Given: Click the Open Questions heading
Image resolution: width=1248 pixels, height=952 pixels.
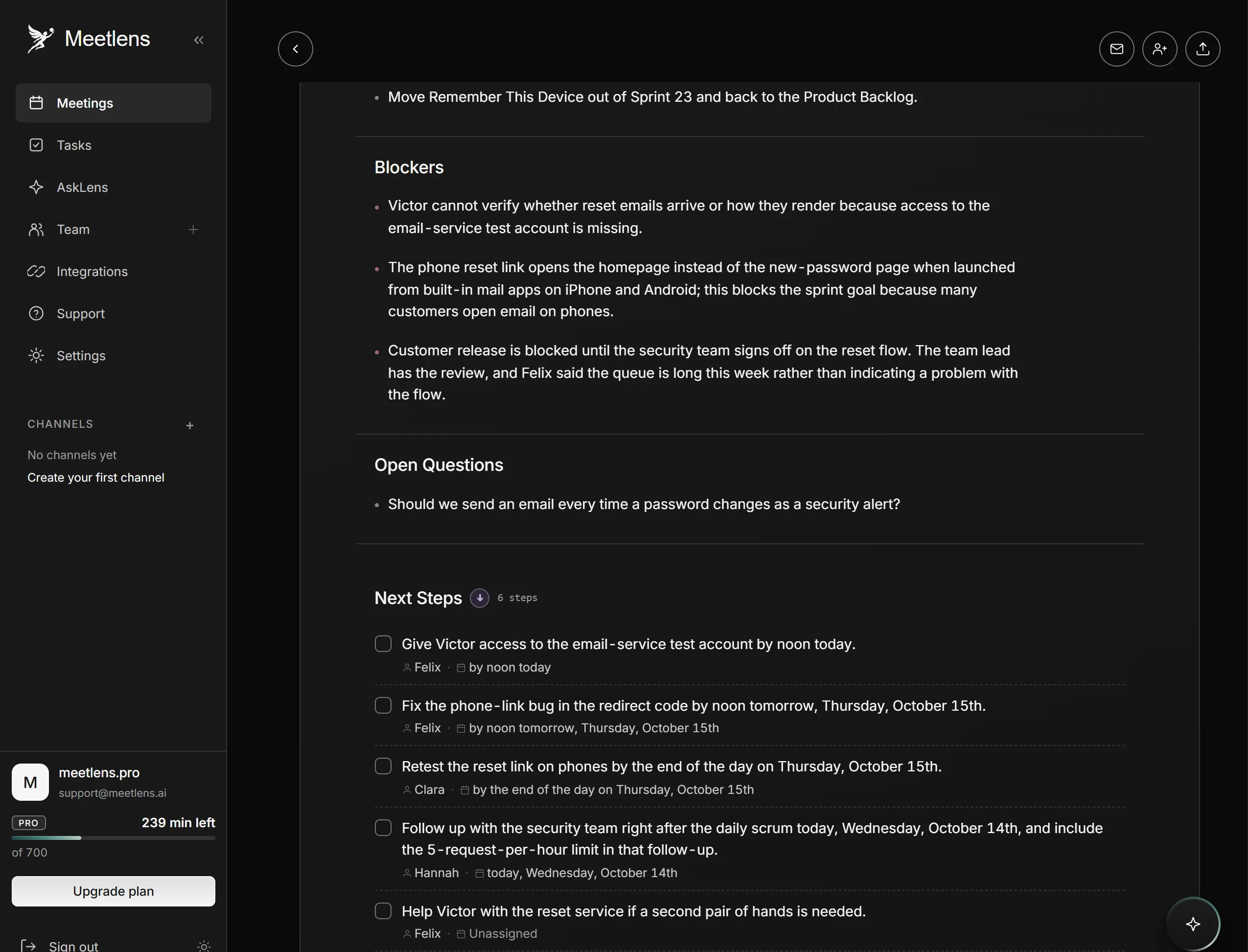Looking at the screenshot, I should [x=439, y=464].
